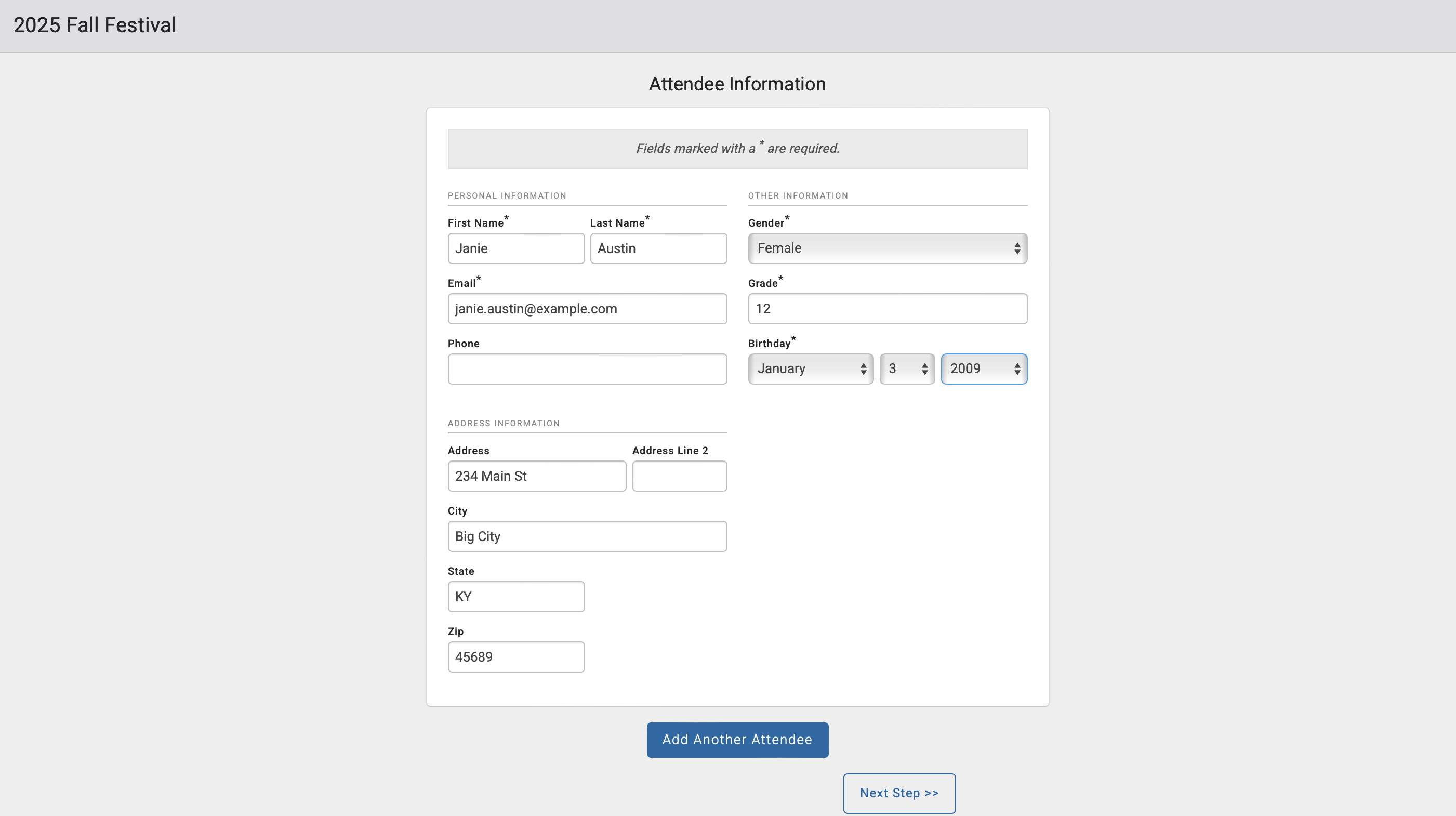The height and width of the screenshot is (816, 1456).
Task: Click the Personal Information section label
Action: click(507, 195)
